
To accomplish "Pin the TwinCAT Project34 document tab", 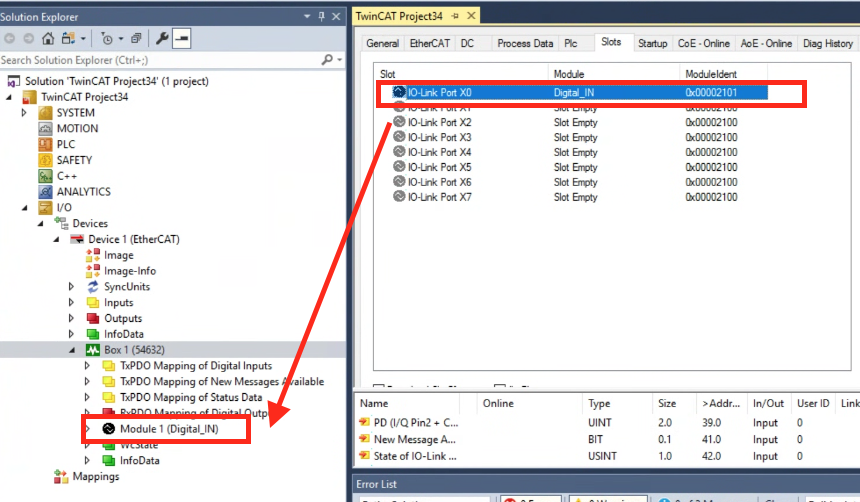I will pos(455,16).
